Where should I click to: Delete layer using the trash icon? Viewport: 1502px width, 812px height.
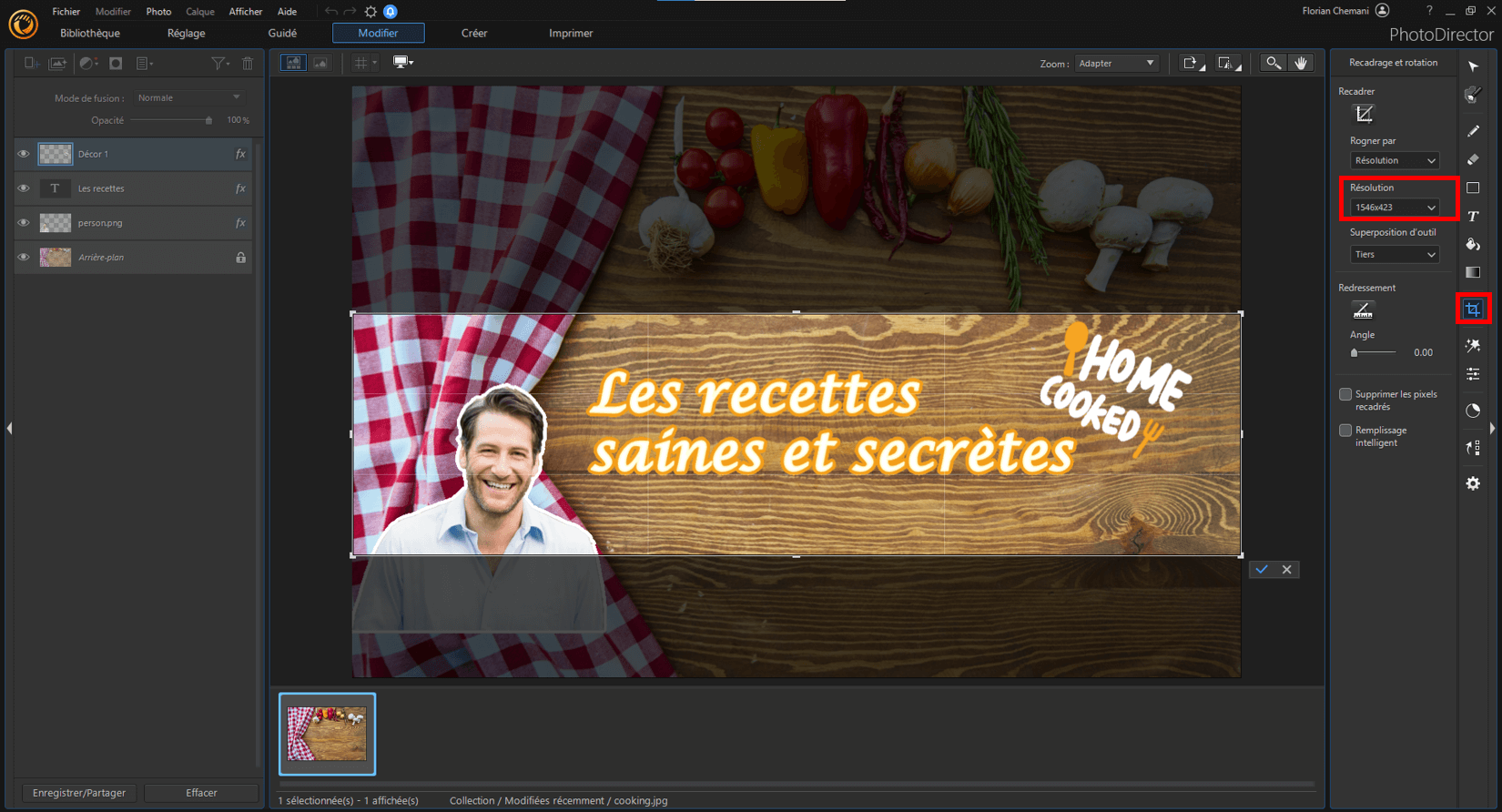[248, 64]
